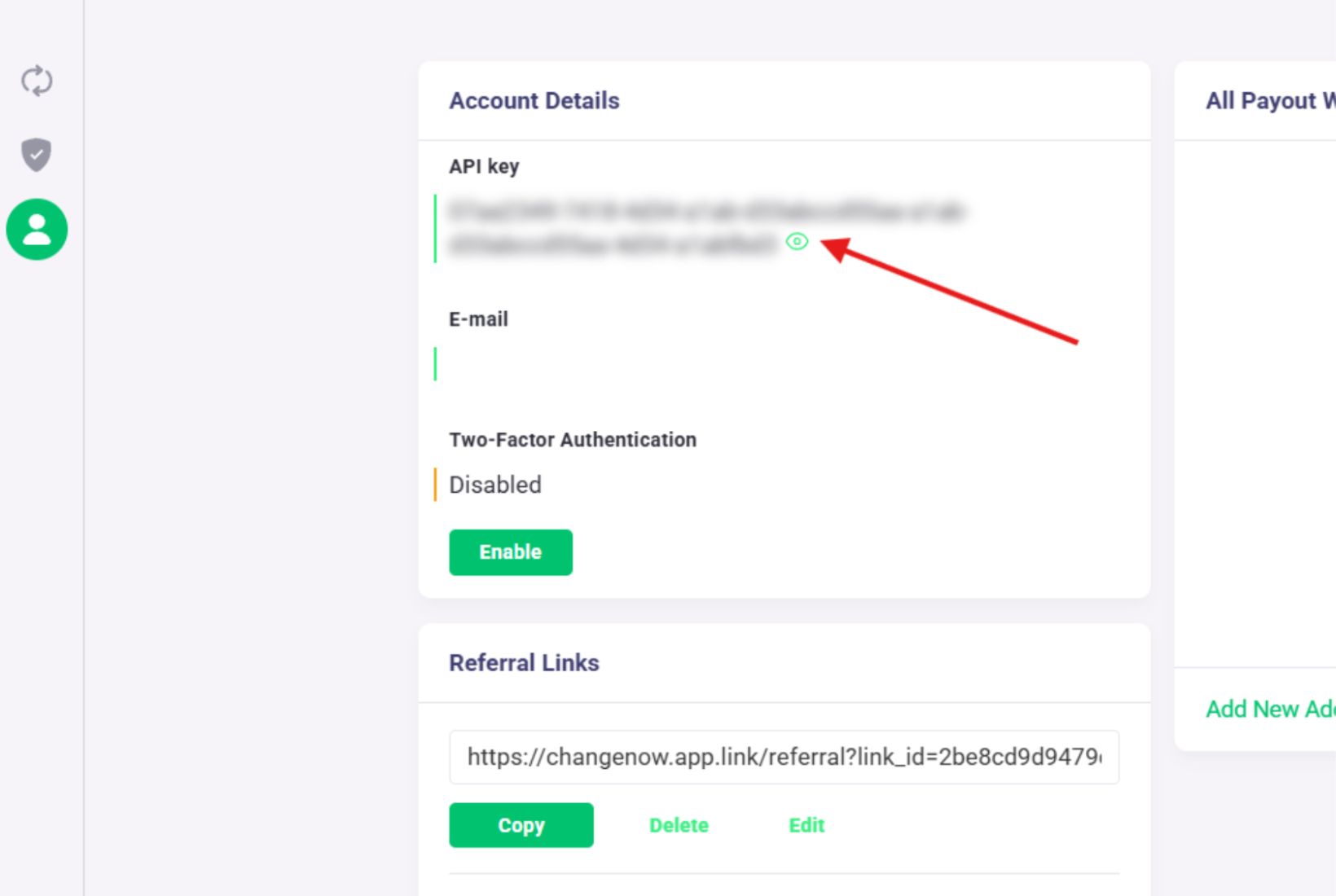The image size is (1336, 896).
Task: Select the blurred API key text
Action: pyautogui.click(x=707, y=228)
